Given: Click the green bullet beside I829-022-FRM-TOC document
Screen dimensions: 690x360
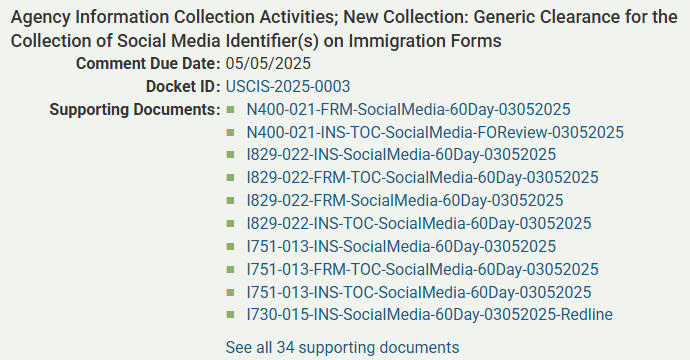Looking at the screenshot, I should [230, 177].
